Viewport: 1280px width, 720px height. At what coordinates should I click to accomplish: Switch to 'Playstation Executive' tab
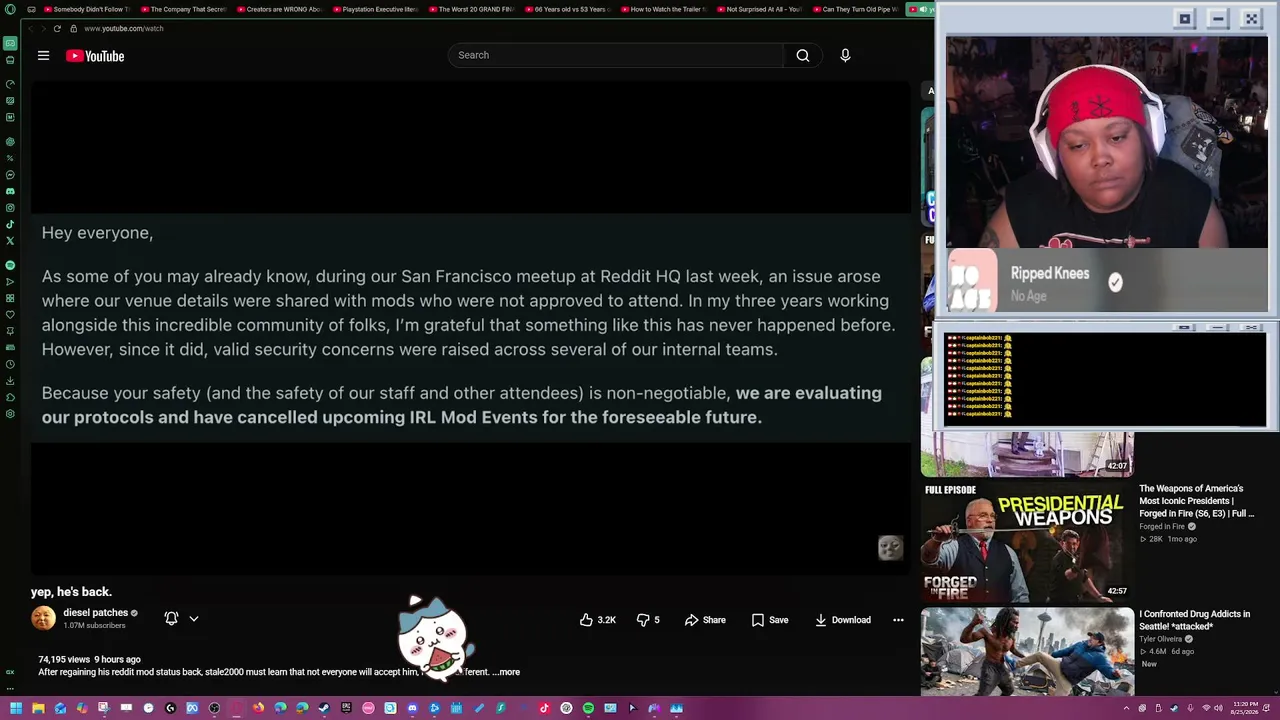point(376,9)
